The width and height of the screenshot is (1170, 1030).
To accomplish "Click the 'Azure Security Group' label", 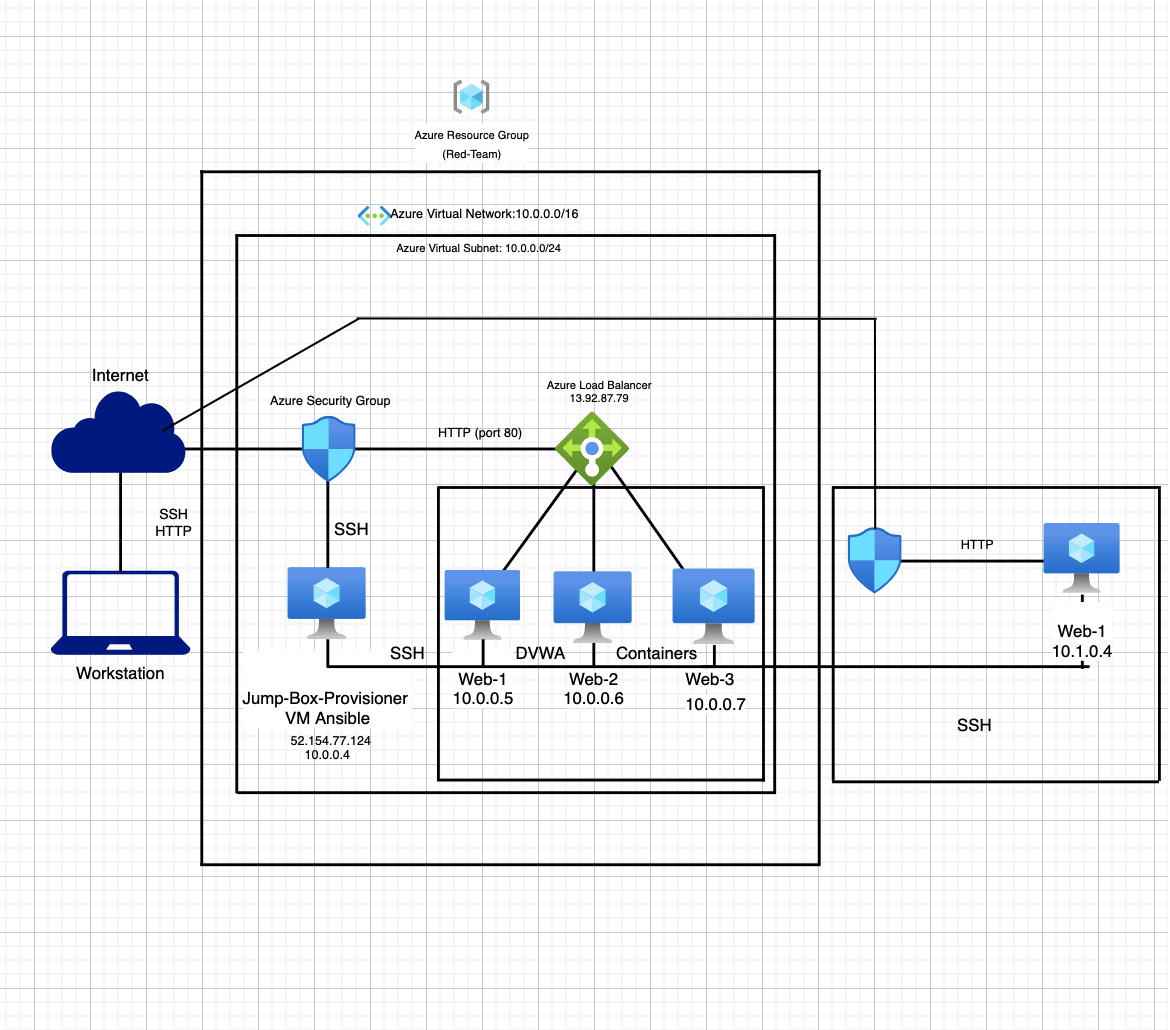I will 330,401.
